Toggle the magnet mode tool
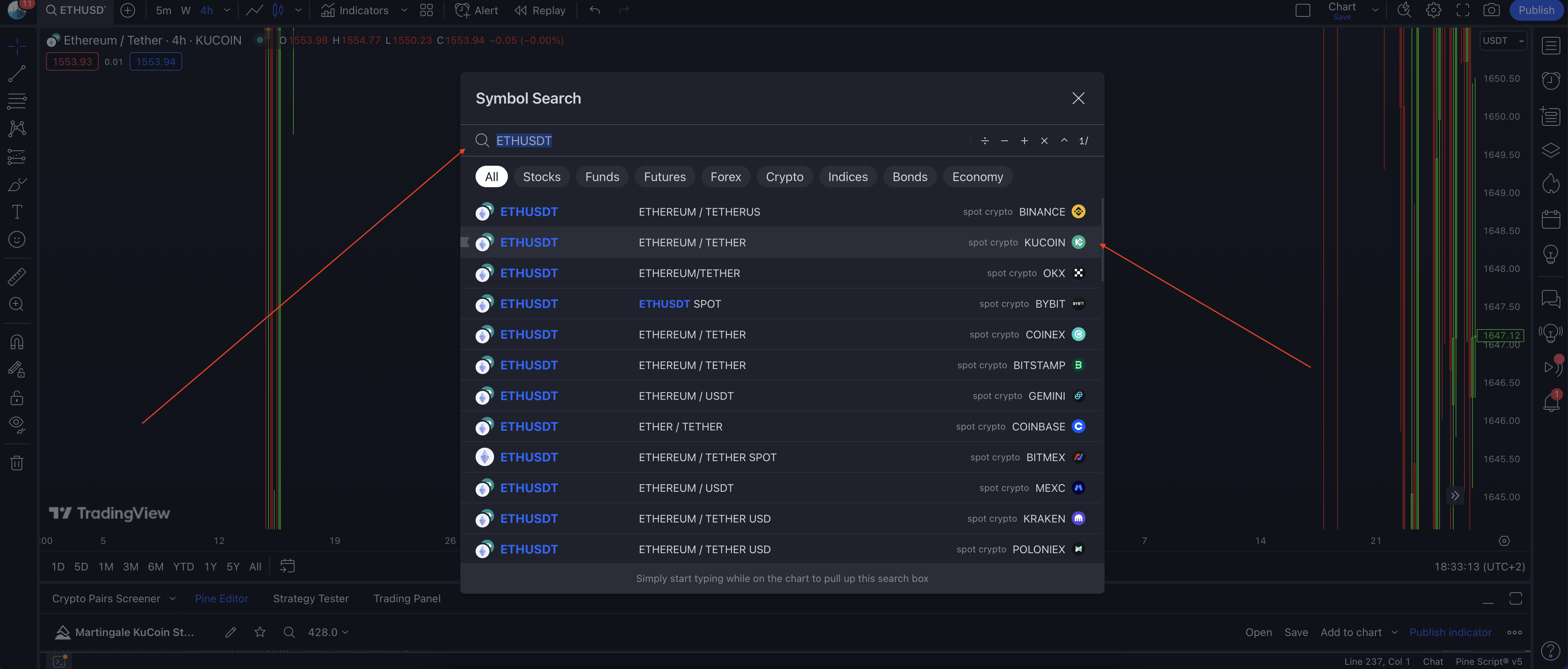1568x669 pixels. tap(16, 342)
